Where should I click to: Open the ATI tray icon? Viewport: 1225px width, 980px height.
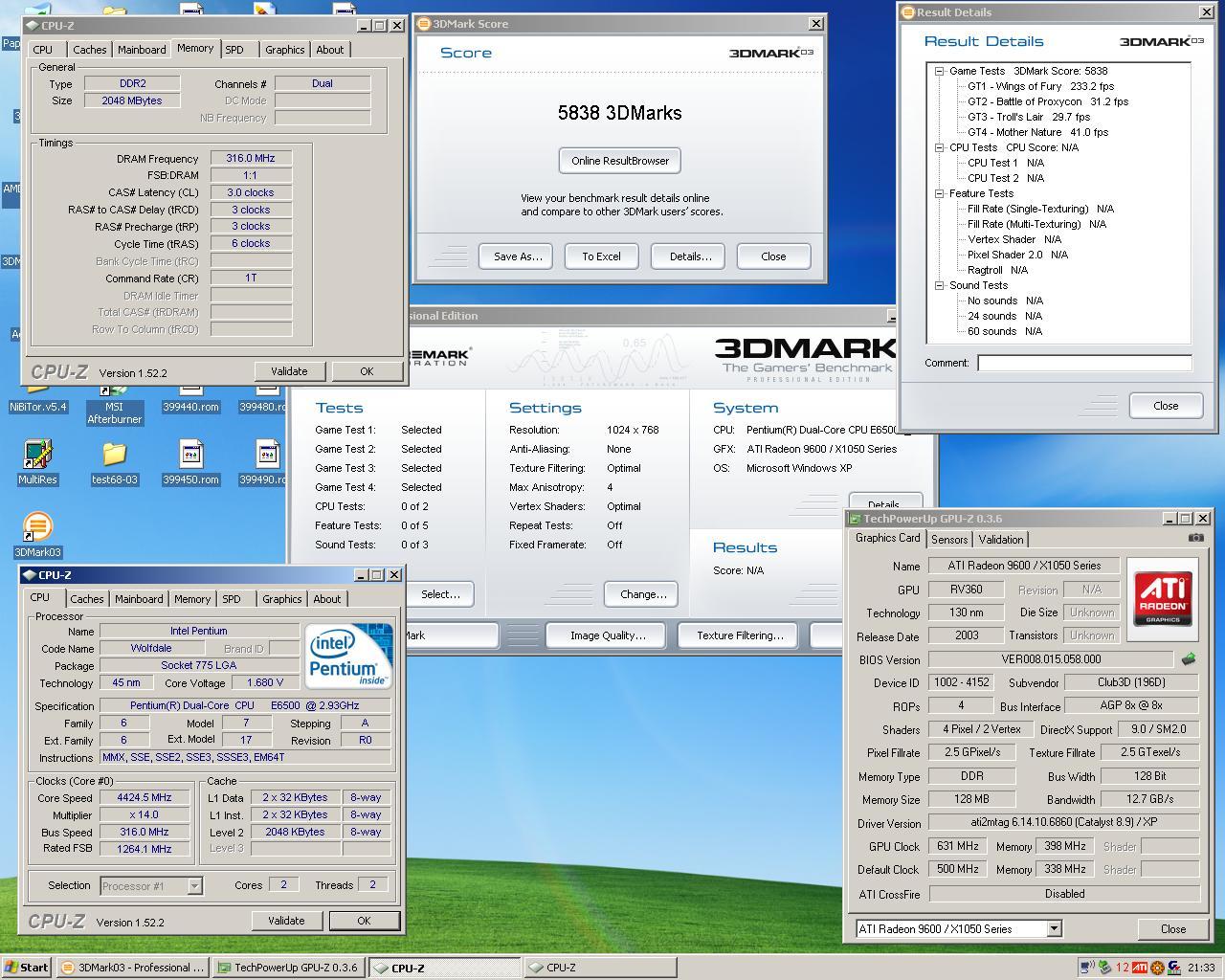coord(1140,968)
